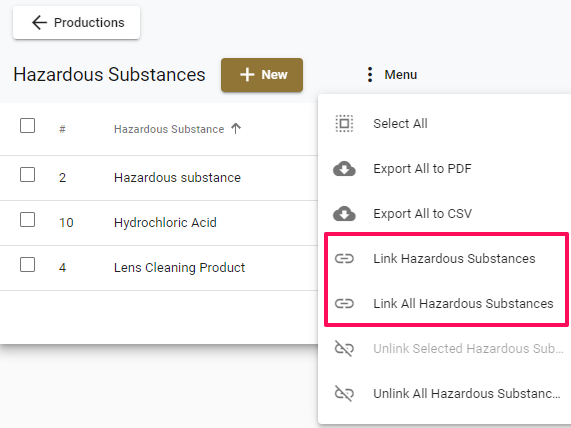This screenshot has height=428, width=571.
Task: Click the chain icon beside Link Hazardous Substances
Action: point(344,259)
